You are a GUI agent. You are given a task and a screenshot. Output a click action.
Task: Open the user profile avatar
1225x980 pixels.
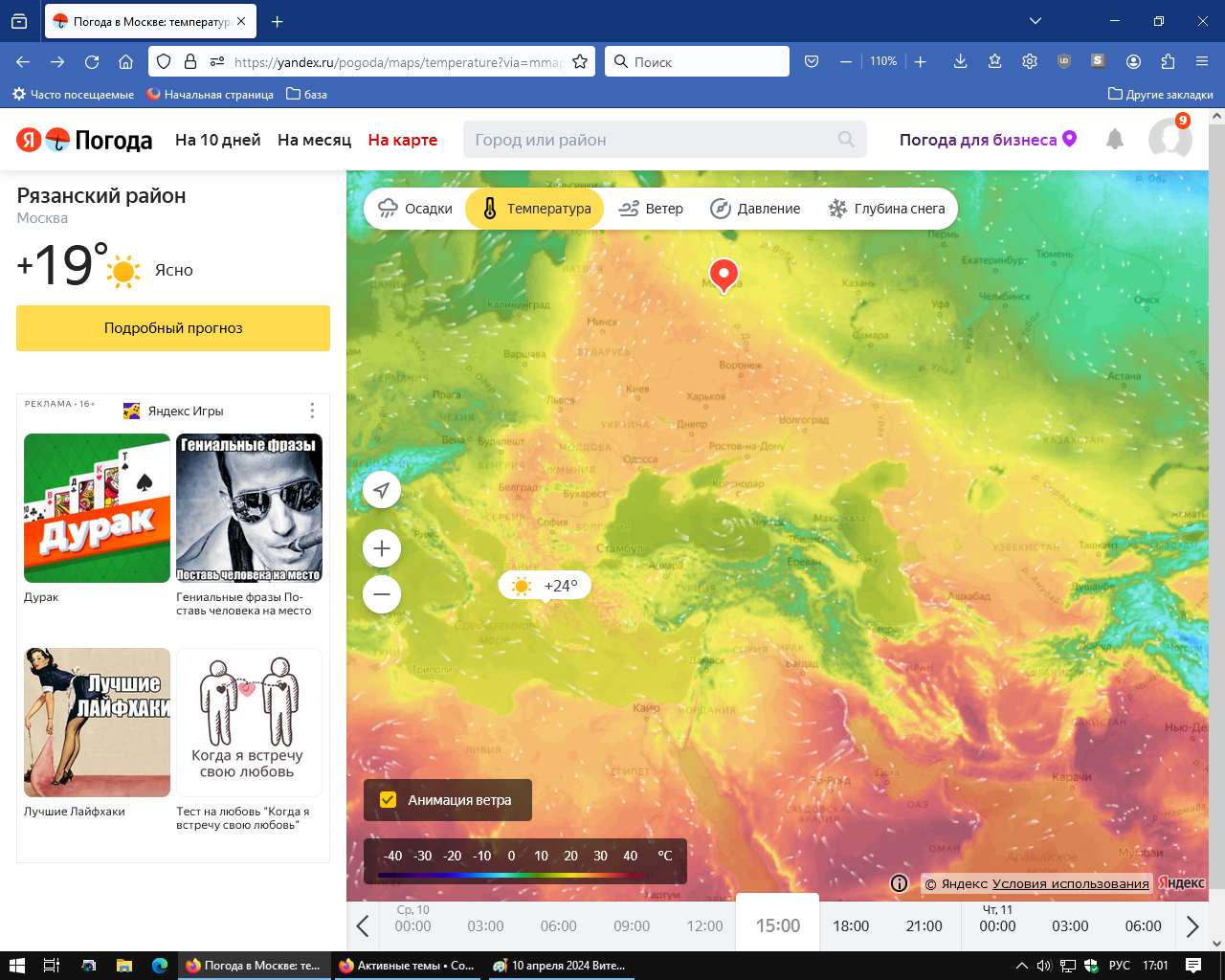tap(1169, 140)
